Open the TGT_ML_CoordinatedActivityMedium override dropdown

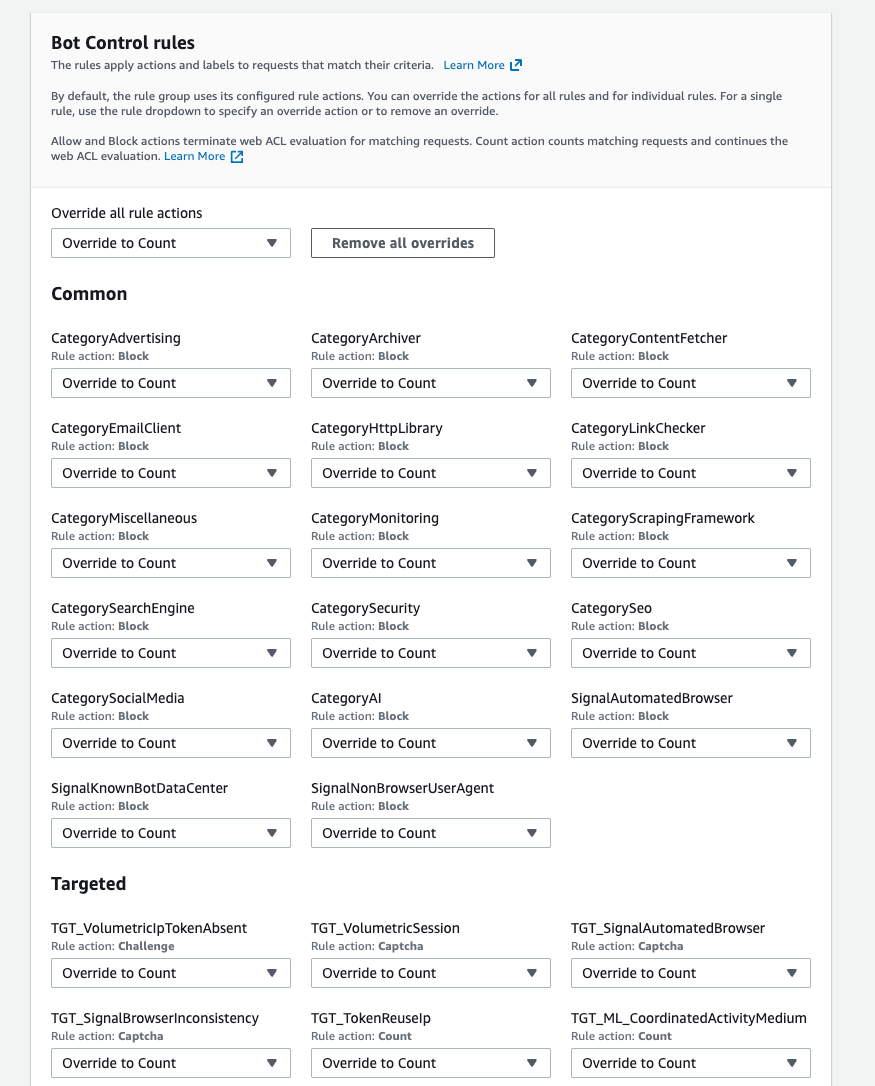click(690, 1062)
